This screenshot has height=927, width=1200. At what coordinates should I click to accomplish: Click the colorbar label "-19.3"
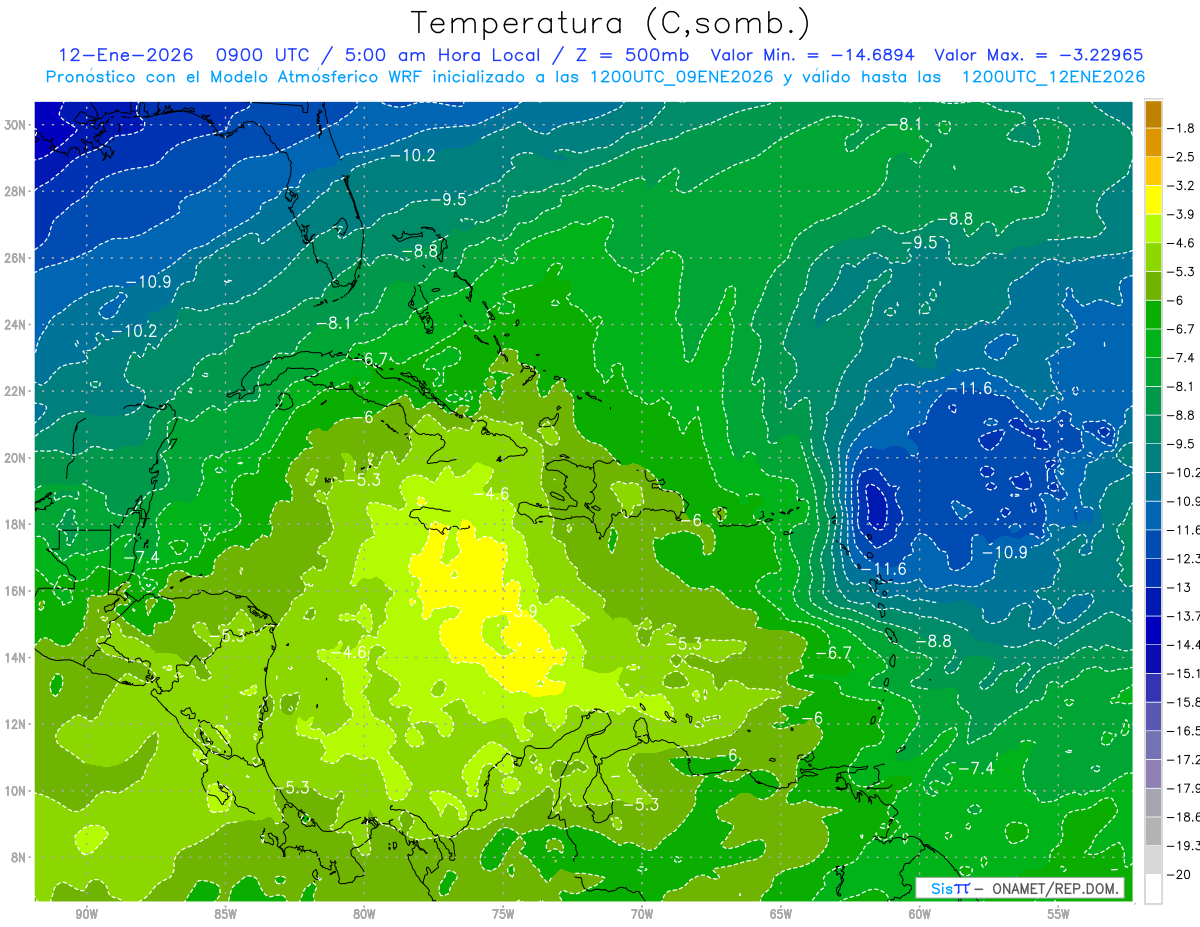click(1186, 846)
